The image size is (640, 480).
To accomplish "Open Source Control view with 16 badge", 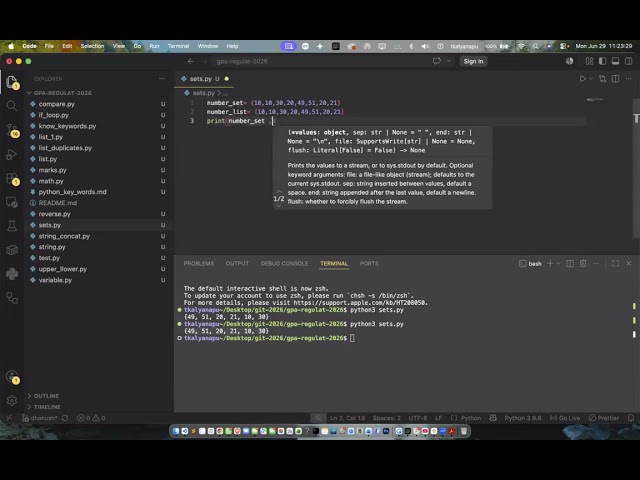I will click(12, 130).
